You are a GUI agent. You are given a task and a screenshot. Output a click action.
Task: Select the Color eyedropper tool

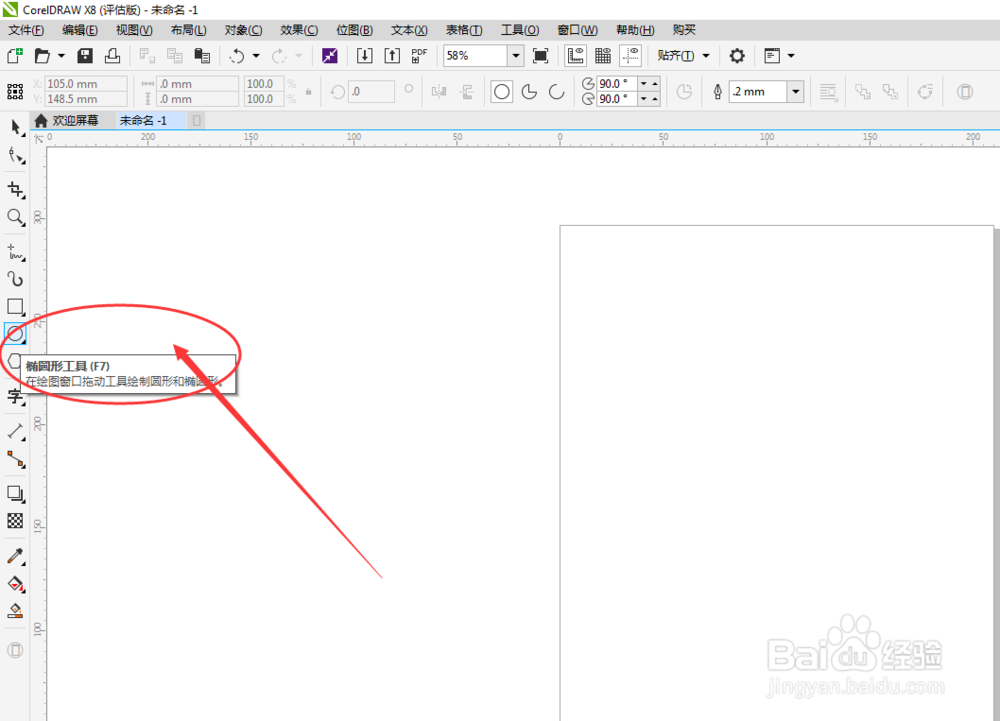16,556
